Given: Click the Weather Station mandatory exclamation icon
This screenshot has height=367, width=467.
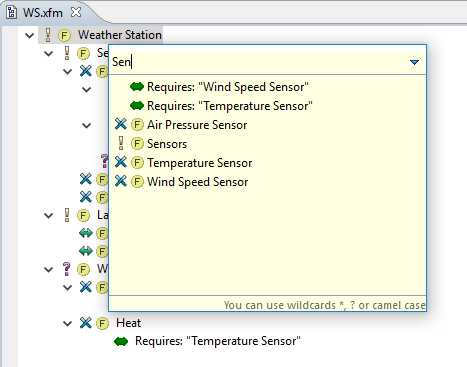Looking at the screenshot, I should click(48, 35).
